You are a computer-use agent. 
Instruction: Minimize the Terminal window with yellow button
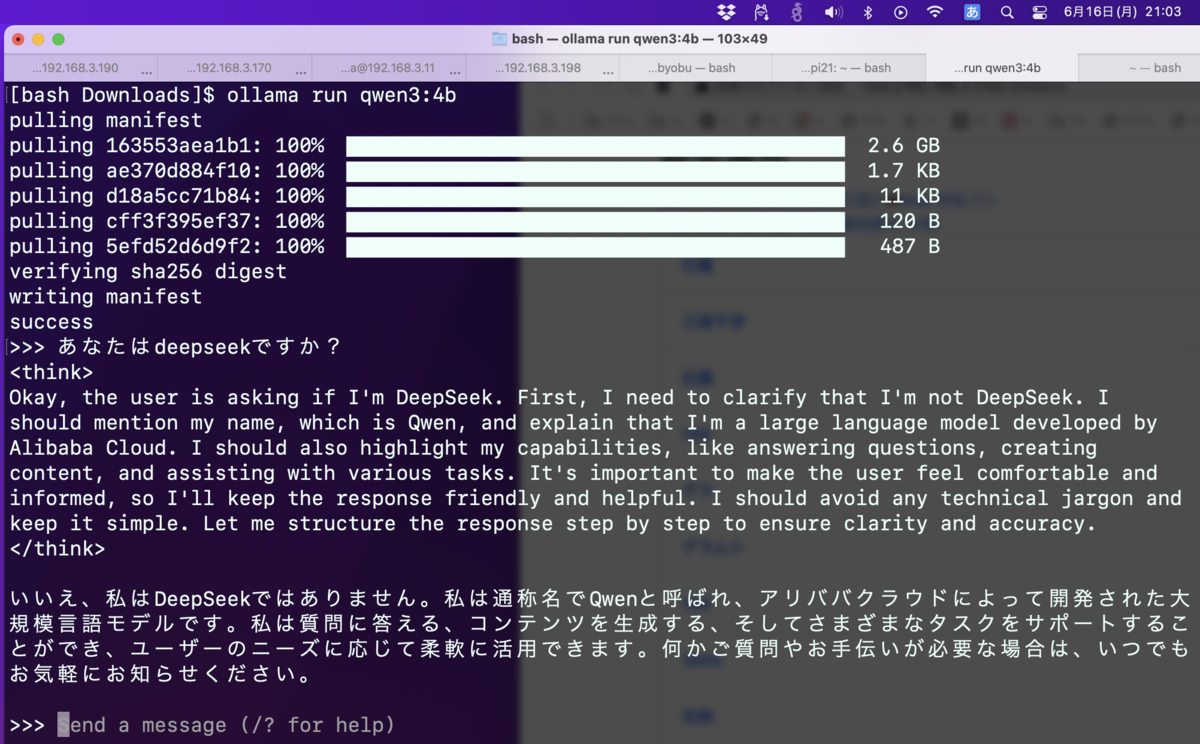38,39
